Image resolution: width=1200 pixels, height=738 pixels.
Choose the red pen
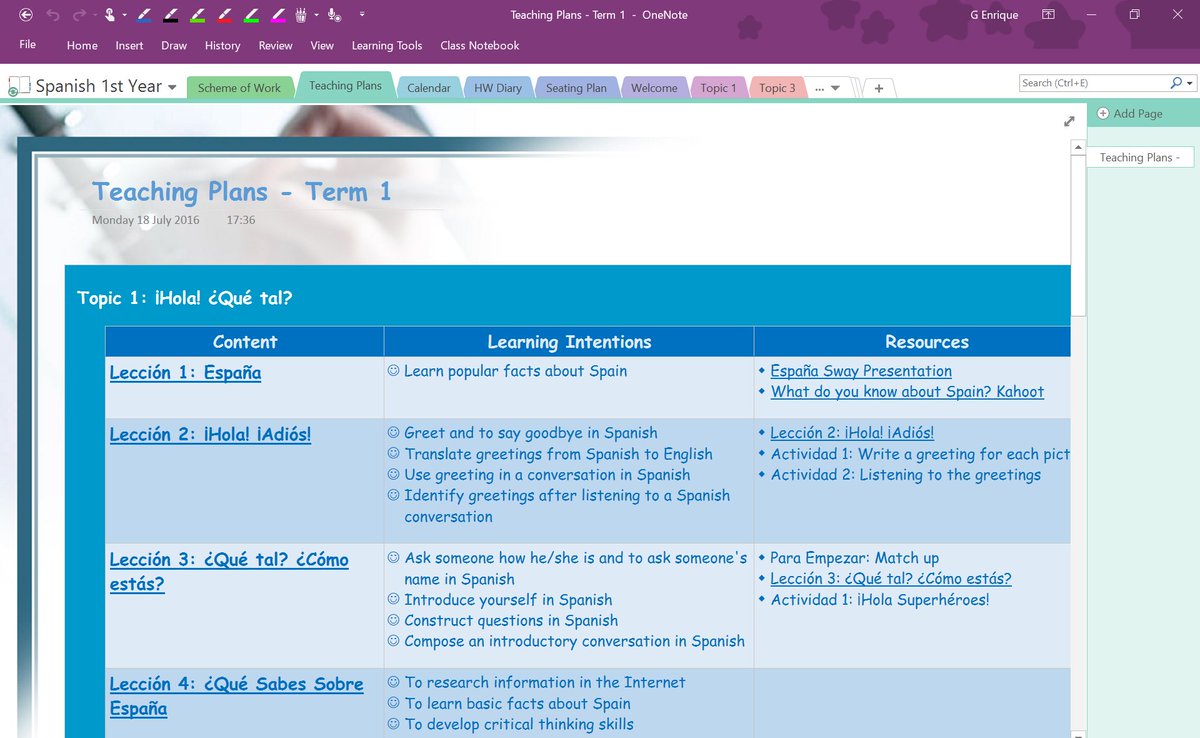pyautogui.click(x=225, y=15)
